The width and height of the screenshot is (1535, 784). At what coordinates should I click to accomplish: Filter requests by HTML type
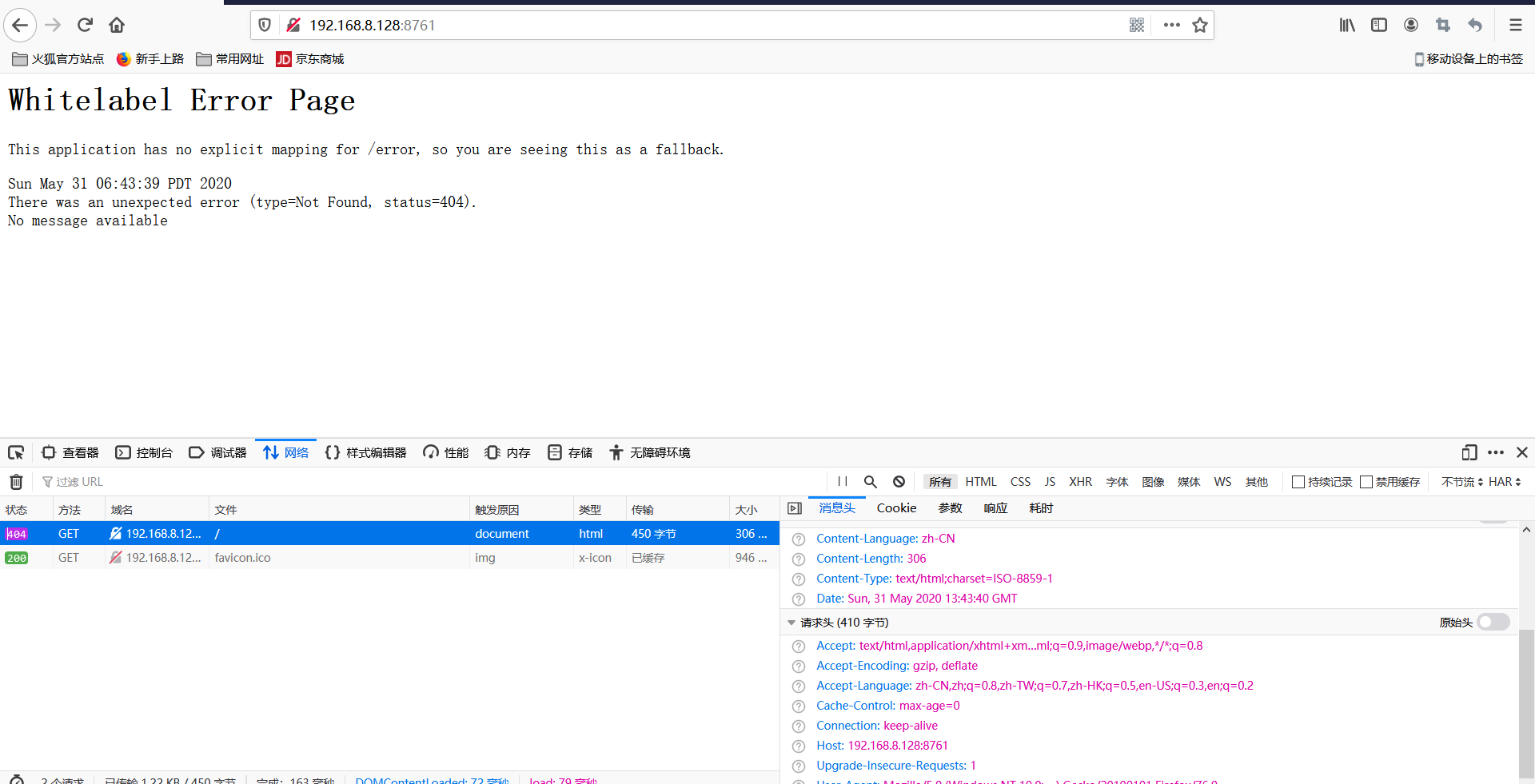[981, 482]
